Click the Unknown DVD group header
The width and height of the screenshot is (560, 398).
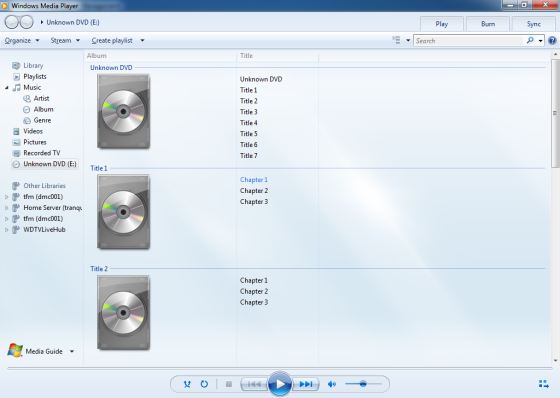point(111,68)
